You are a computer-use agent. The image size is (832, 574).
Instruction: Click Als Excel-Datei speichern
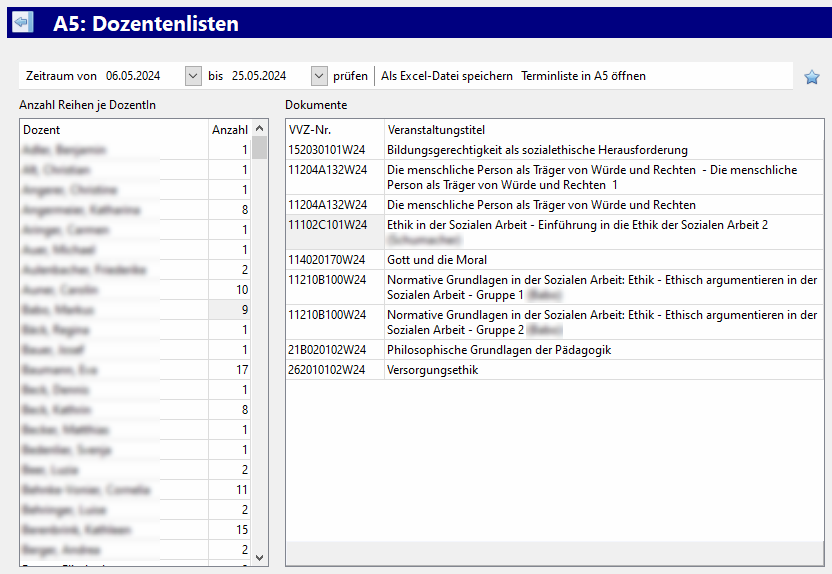click(446, 76)
